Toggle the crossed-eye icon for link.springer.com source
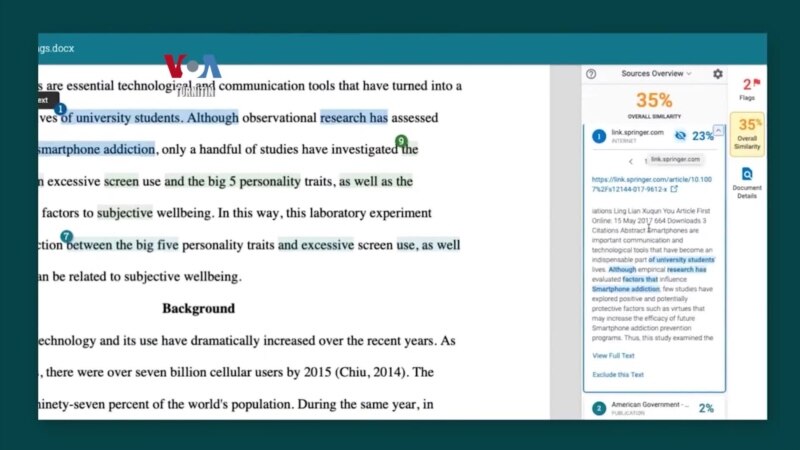Image resolution: width=800 pixels, height=450 pixels. pos(680,136)
